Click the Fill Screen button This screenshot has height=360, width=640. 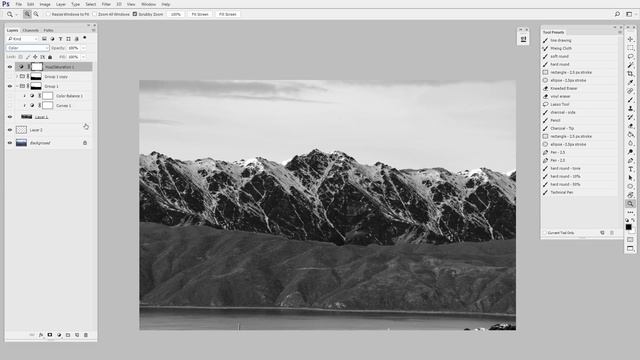(x=228, y=14)
